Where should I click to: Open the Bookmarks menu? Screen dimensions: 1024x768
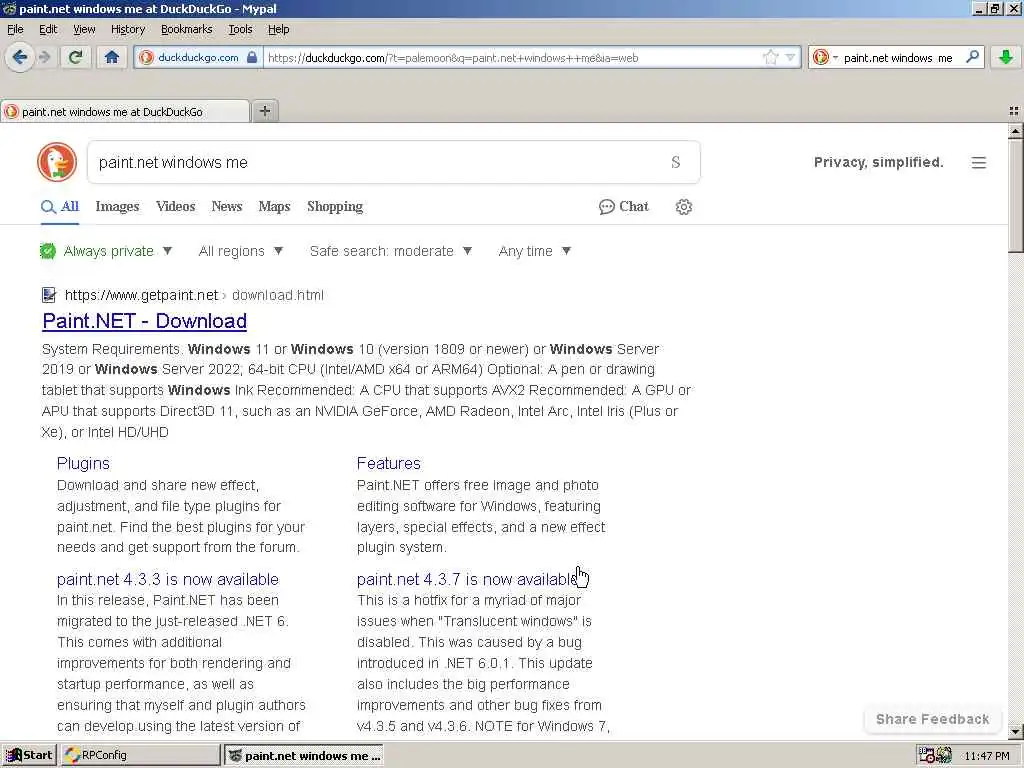pos(187,29)
